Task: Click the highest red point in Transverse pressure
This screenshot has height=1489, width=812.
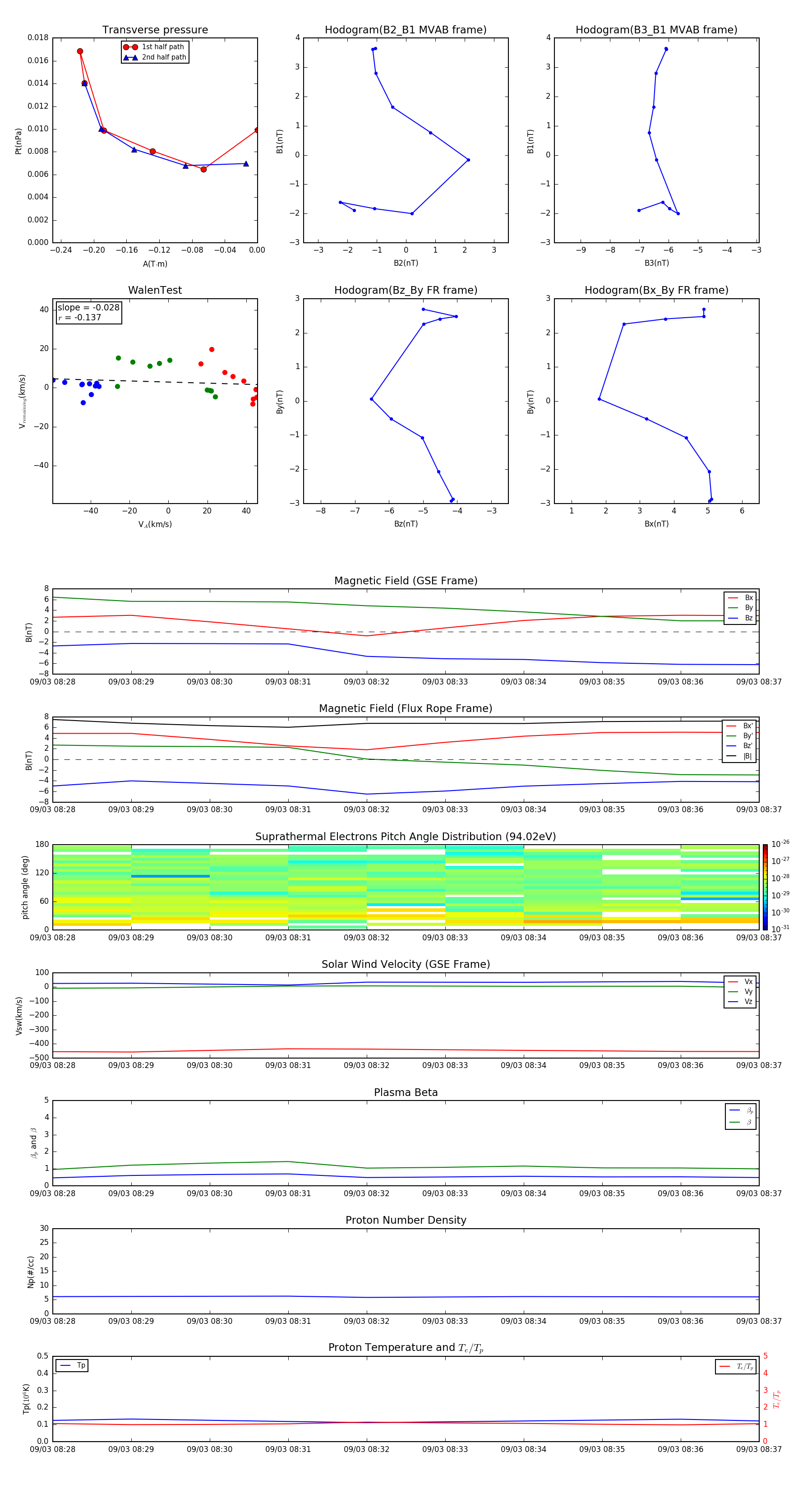Action: 80,51
